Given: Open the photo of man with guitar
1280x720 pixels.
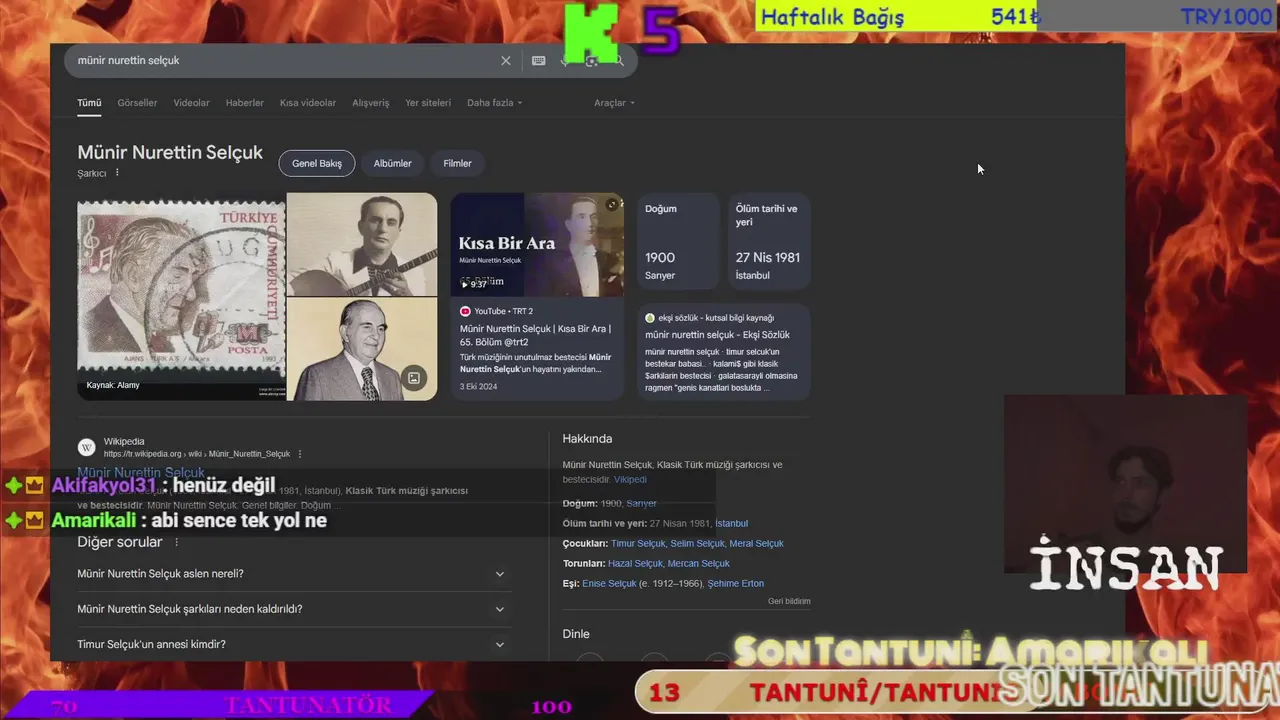Looking at the screenshot, I should [x=362, y=244].
